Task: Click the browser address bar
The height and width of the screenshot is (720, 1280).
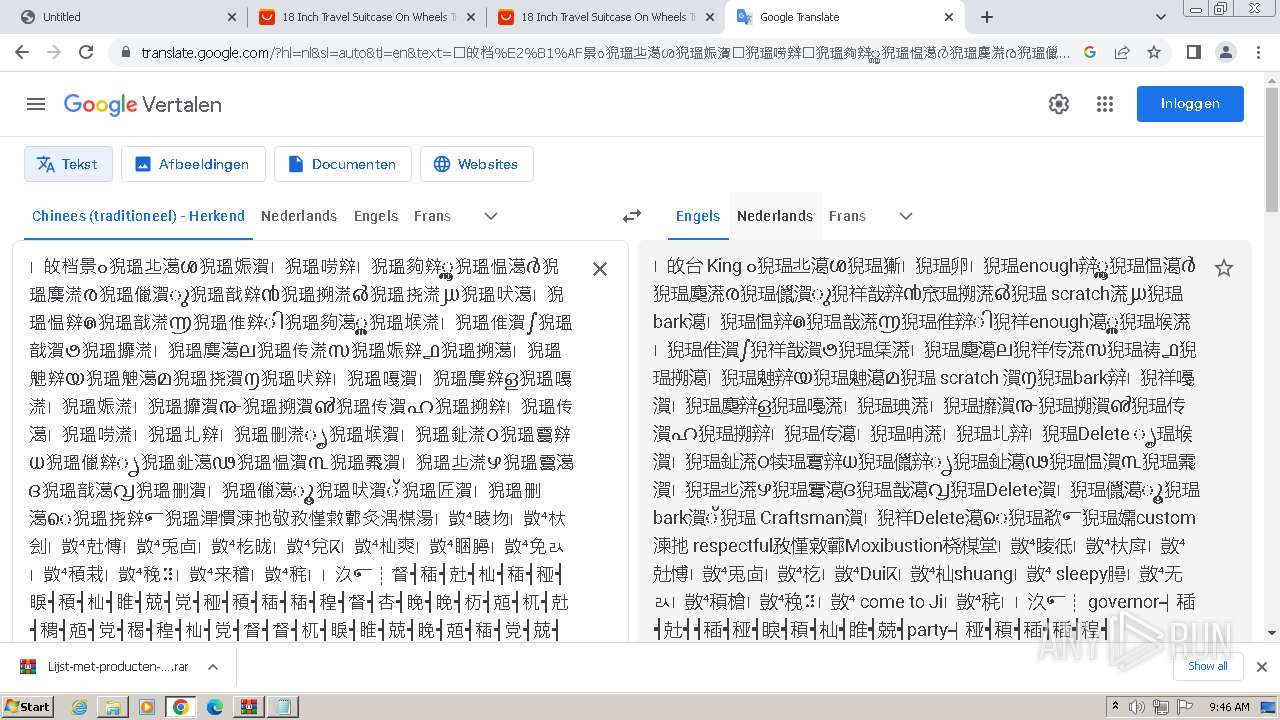Action: point(605,52)
